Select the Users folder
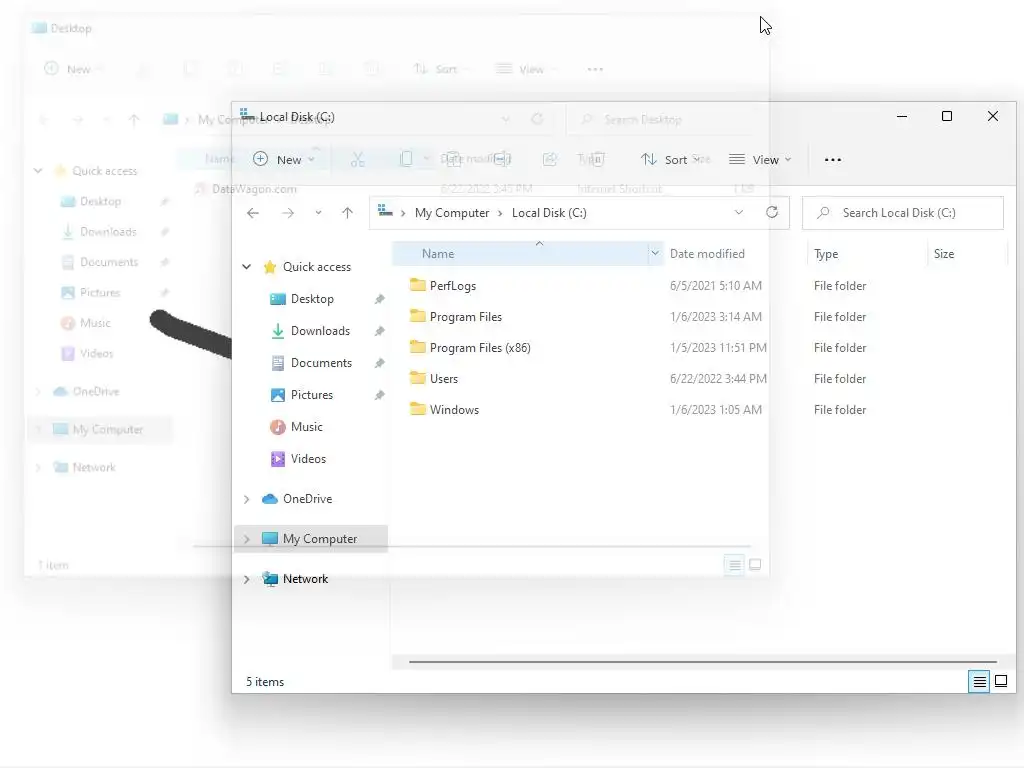The width and height of the screenshot is (1024, 768). pos(443,378)
